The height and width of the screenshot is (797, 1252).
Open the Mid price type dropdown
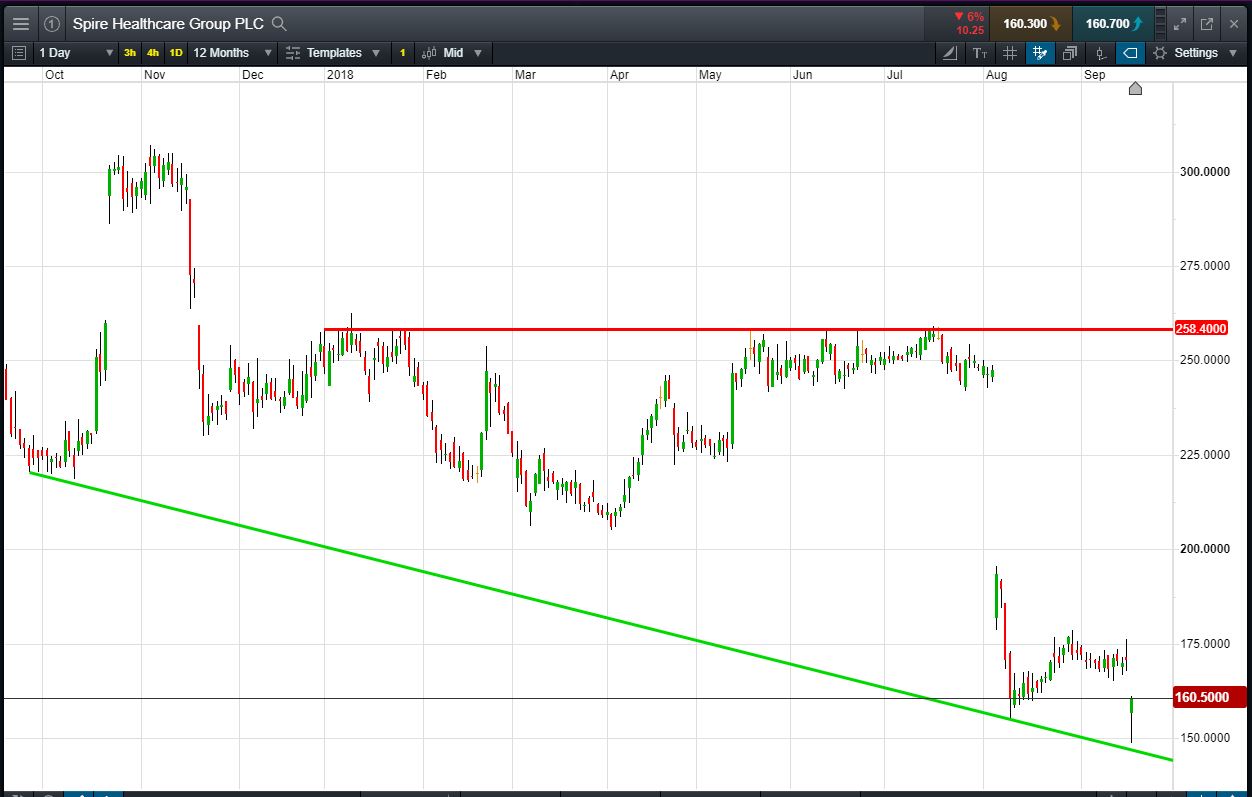pyautogui.click(x=452, y=53)
